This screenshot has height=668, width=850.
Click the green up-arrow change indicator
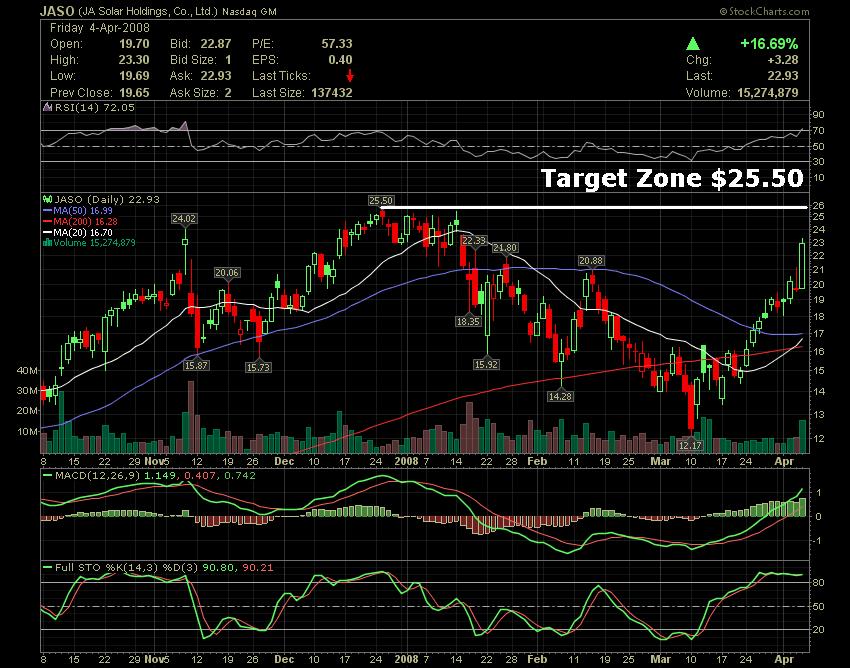coord(692,44)
